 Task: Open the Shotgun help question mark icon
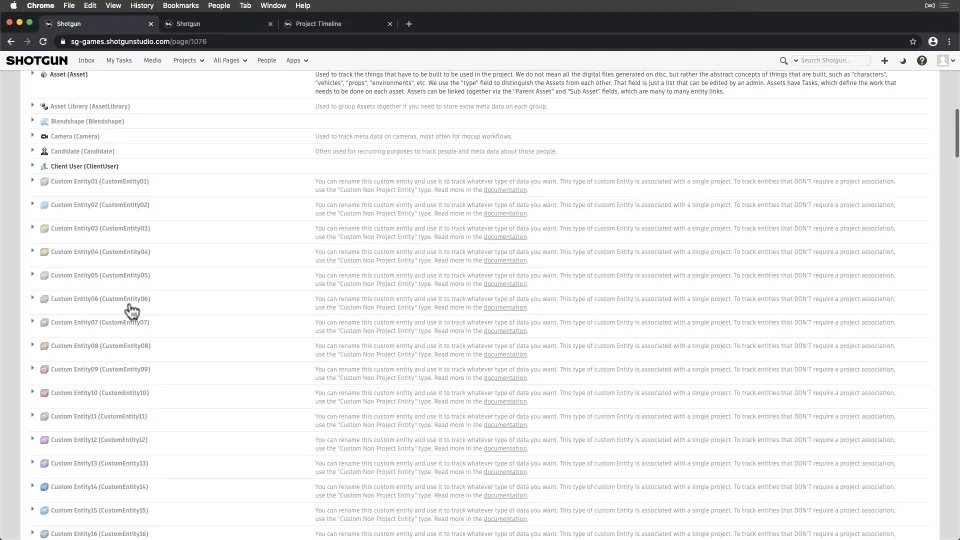click(x=922, y=60)
